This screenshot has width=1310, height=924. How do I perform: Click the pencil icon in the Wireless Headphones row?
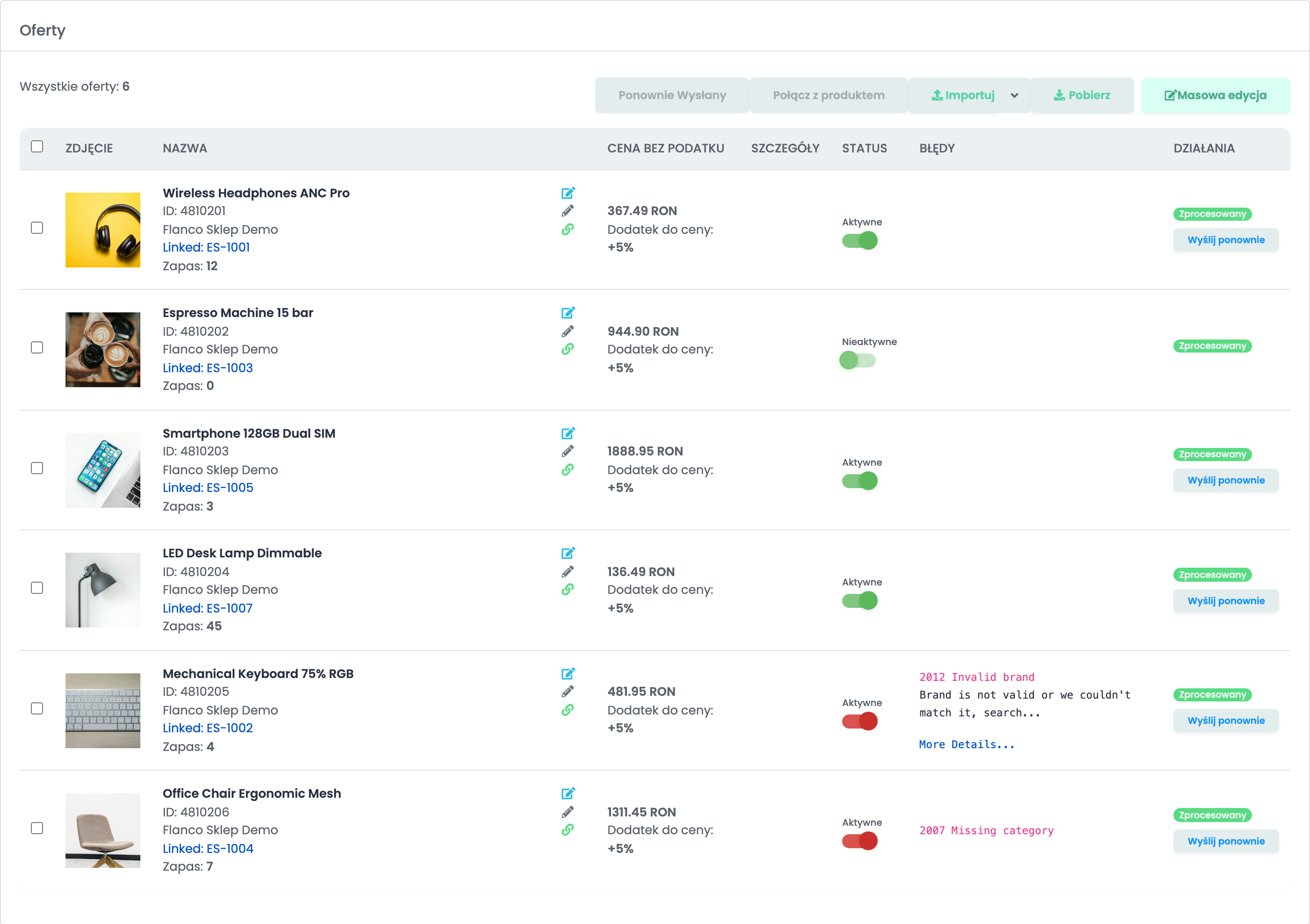567,211
